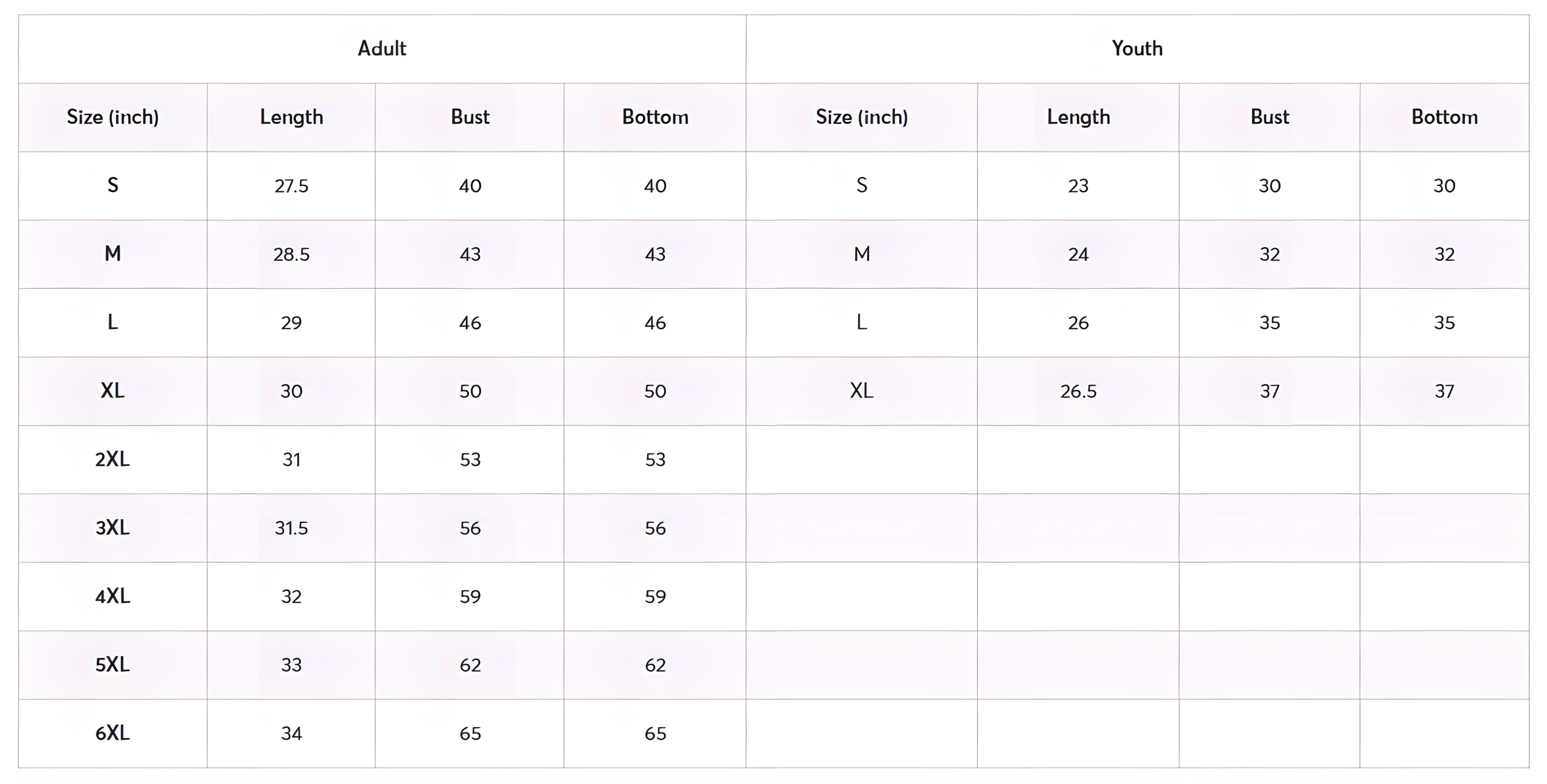The height and width of the screenshot is (784, 1547).
Task: Select the Adult Length column header
Action: (x=291, y=117)
